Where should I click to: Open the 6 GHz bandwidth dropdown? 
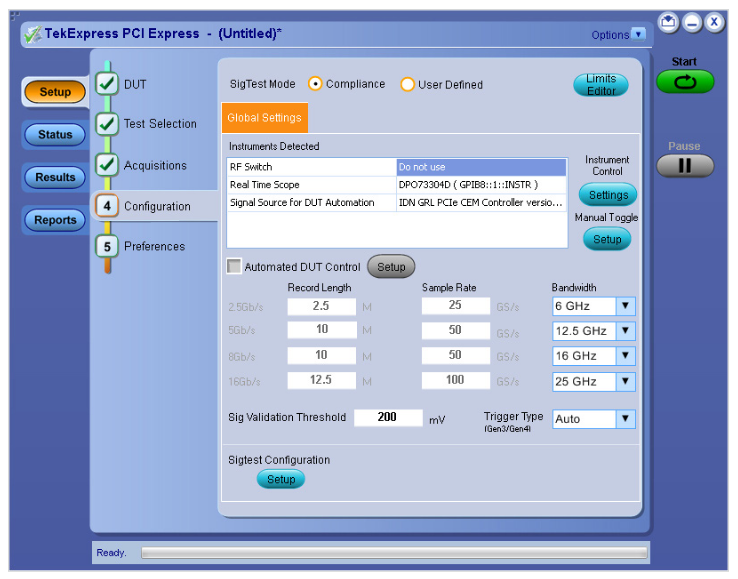click(x=625, y=307)
